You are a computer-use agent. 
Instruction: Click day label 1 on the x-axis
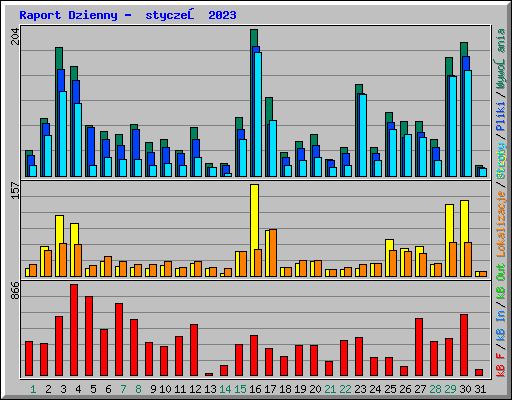click(33, 389)
